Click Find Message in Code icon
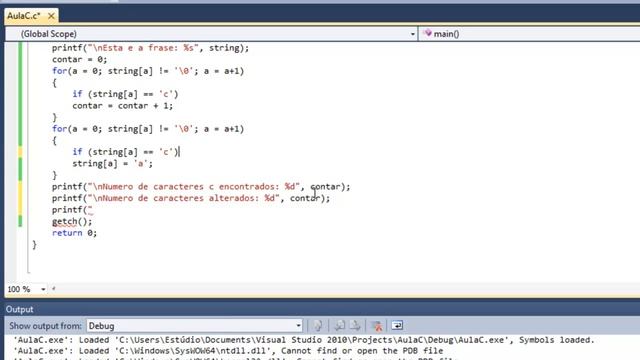This screenshot has height=360, width=640. [318, 326]
